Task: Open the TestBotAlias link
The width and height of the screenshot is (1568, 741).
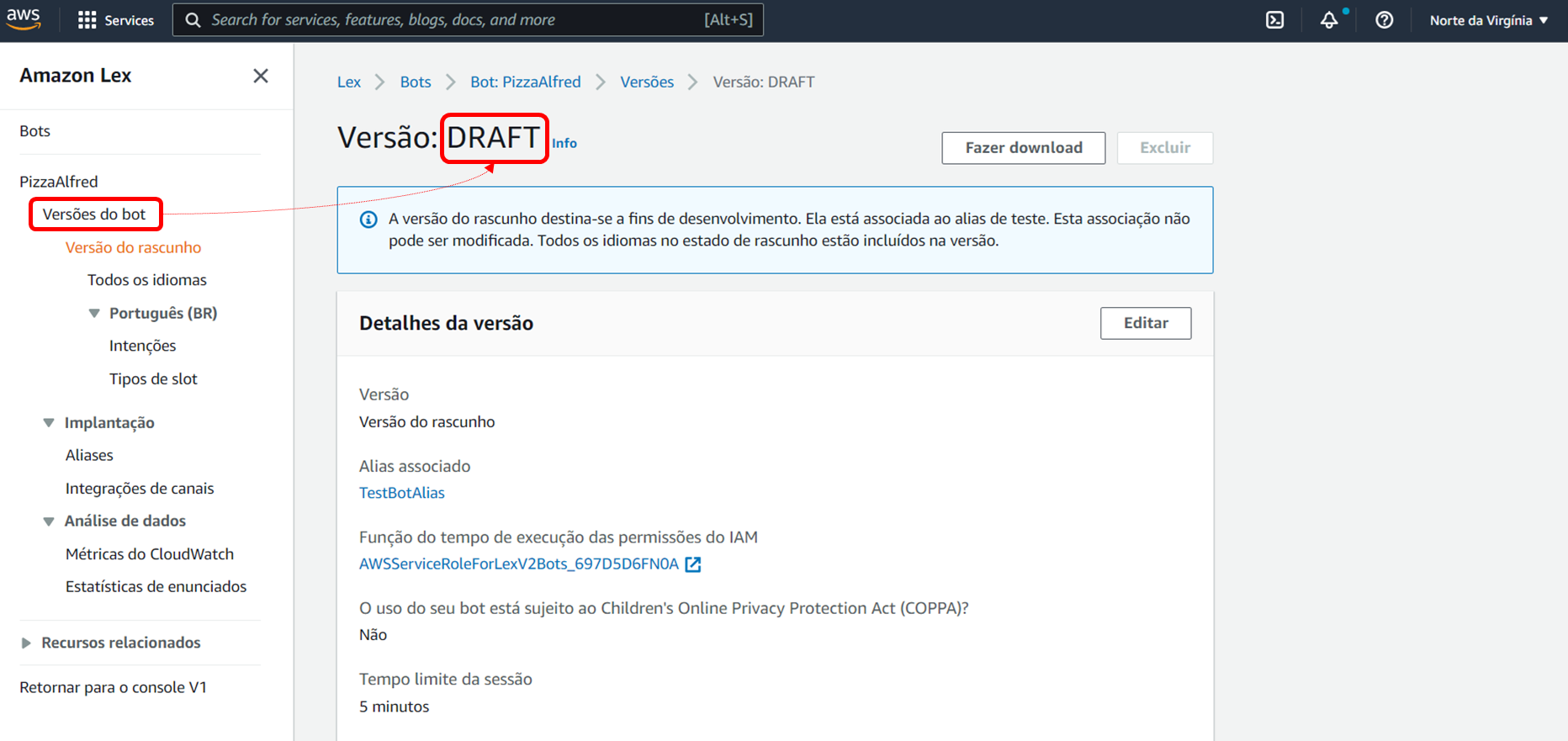Action: [x=401, y=493]
